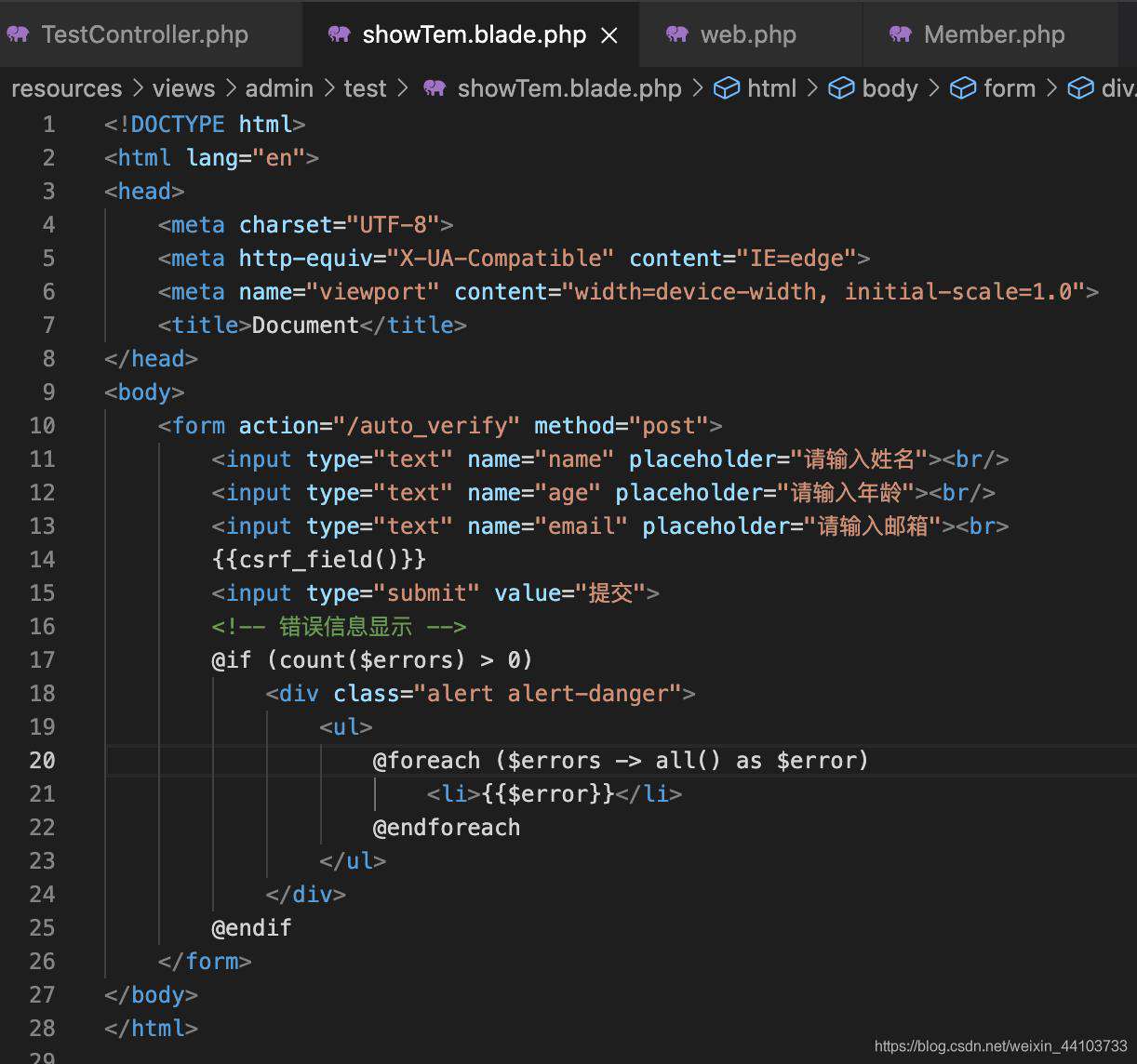
Task: Switch to the TestController.php tab
Action: pos(144,34)
